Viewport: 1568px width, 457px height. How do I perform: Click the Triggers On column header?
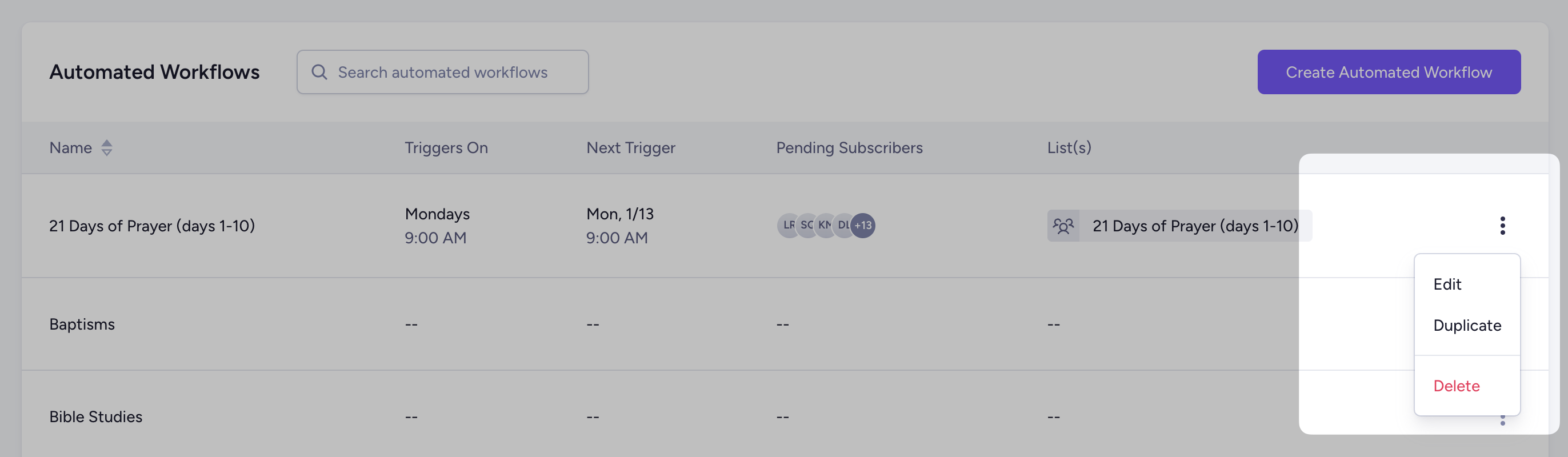point(446,148)
